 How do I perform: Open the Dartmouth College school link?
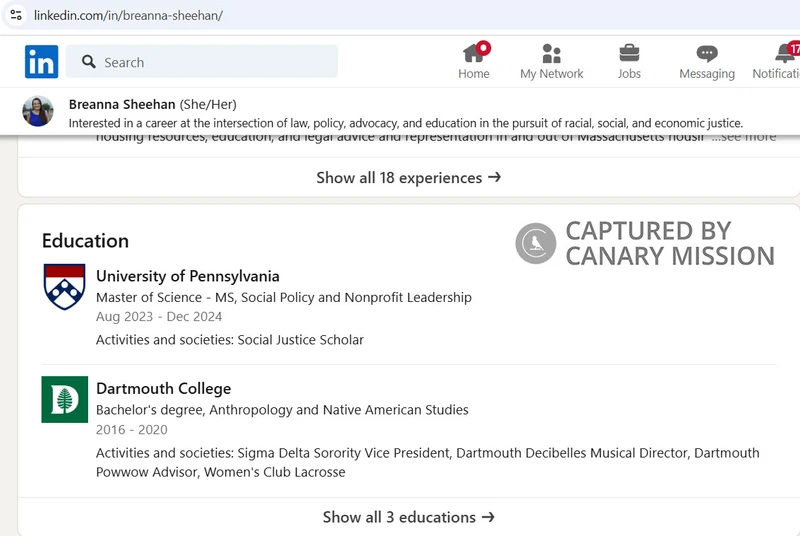coord(163,389)
